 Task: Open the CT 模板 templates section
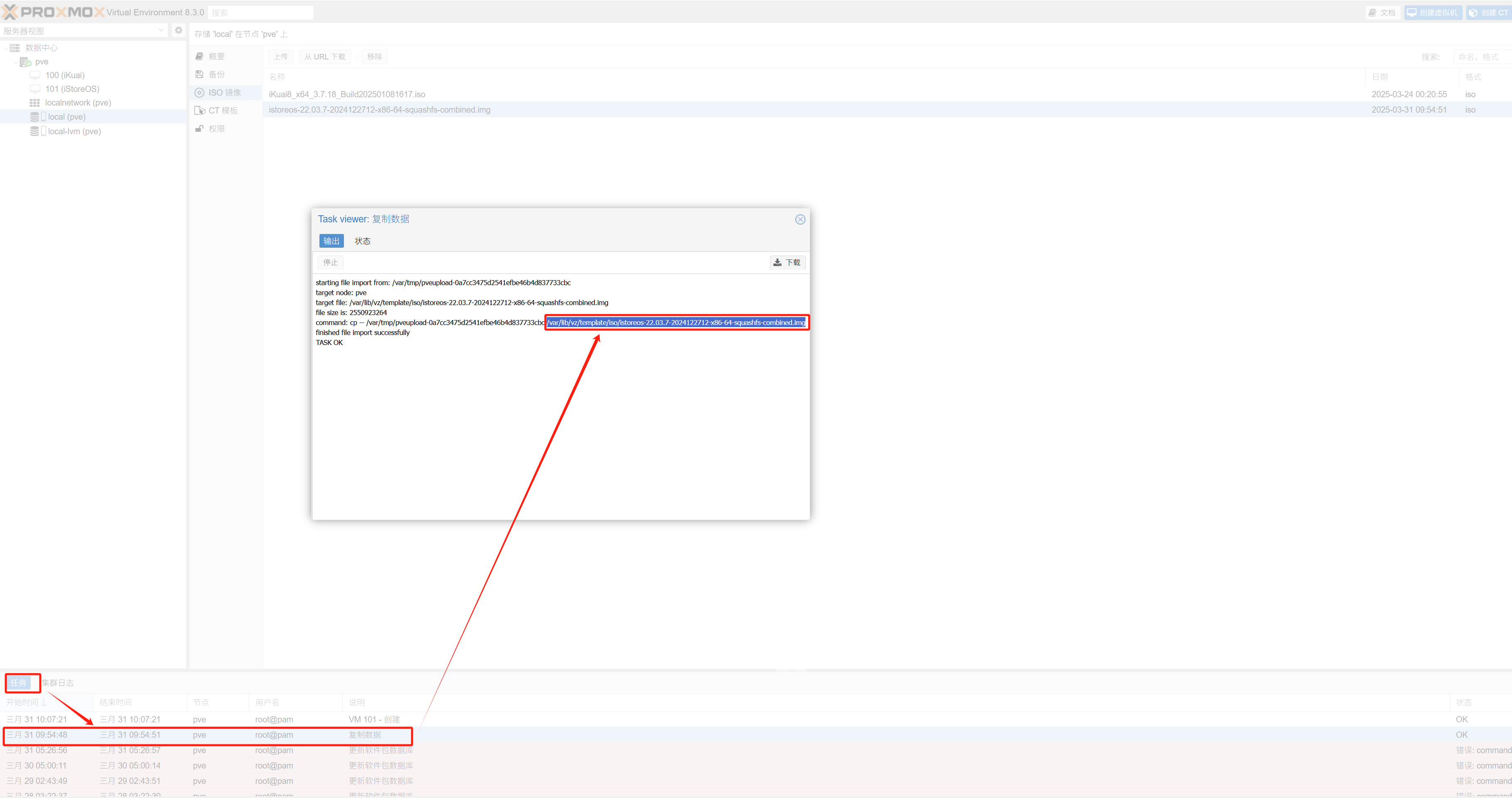pos(223,111)
